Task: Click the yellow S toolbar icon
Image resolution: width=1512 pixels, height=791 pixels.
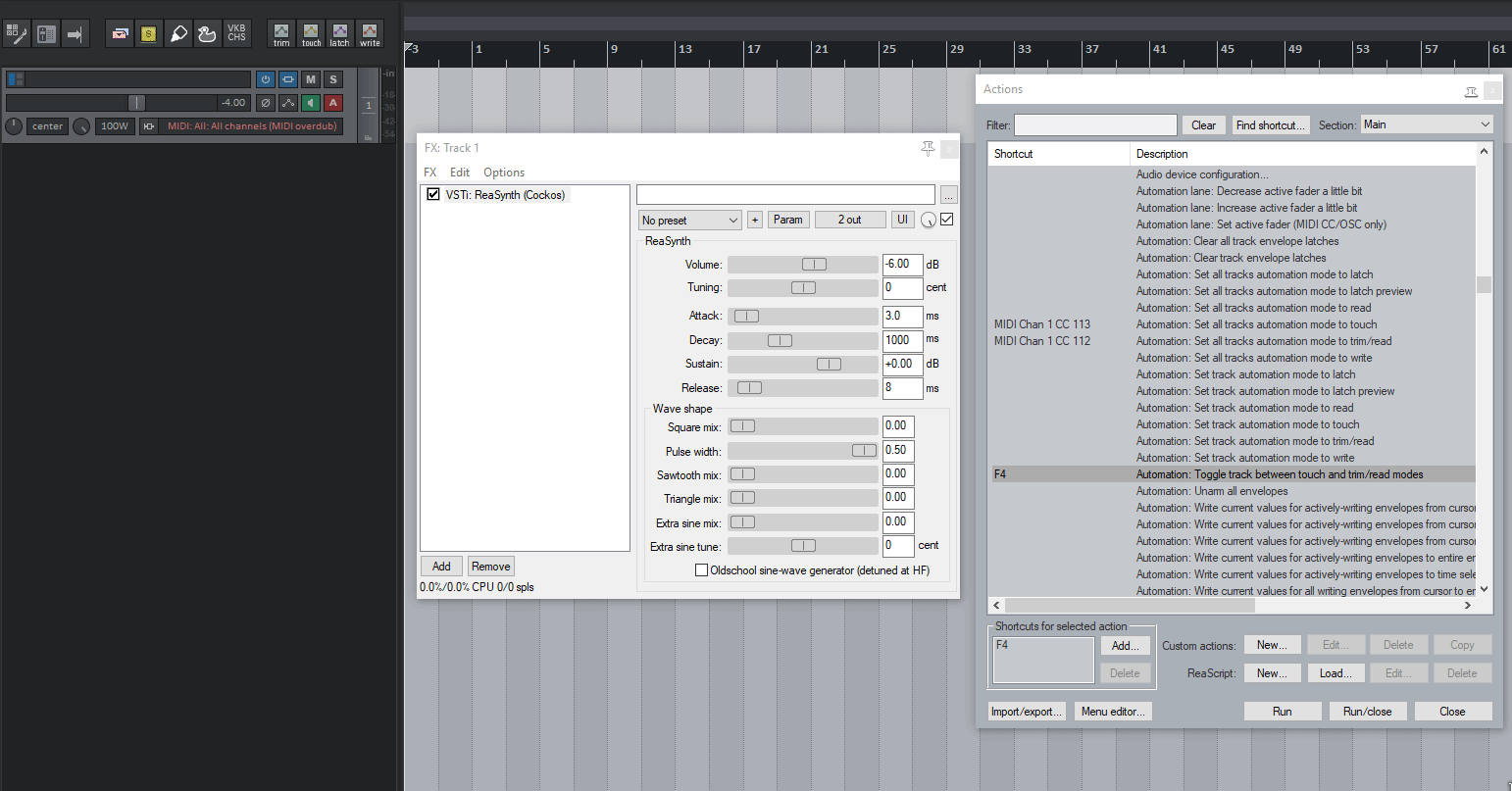Action: (149, 34)
